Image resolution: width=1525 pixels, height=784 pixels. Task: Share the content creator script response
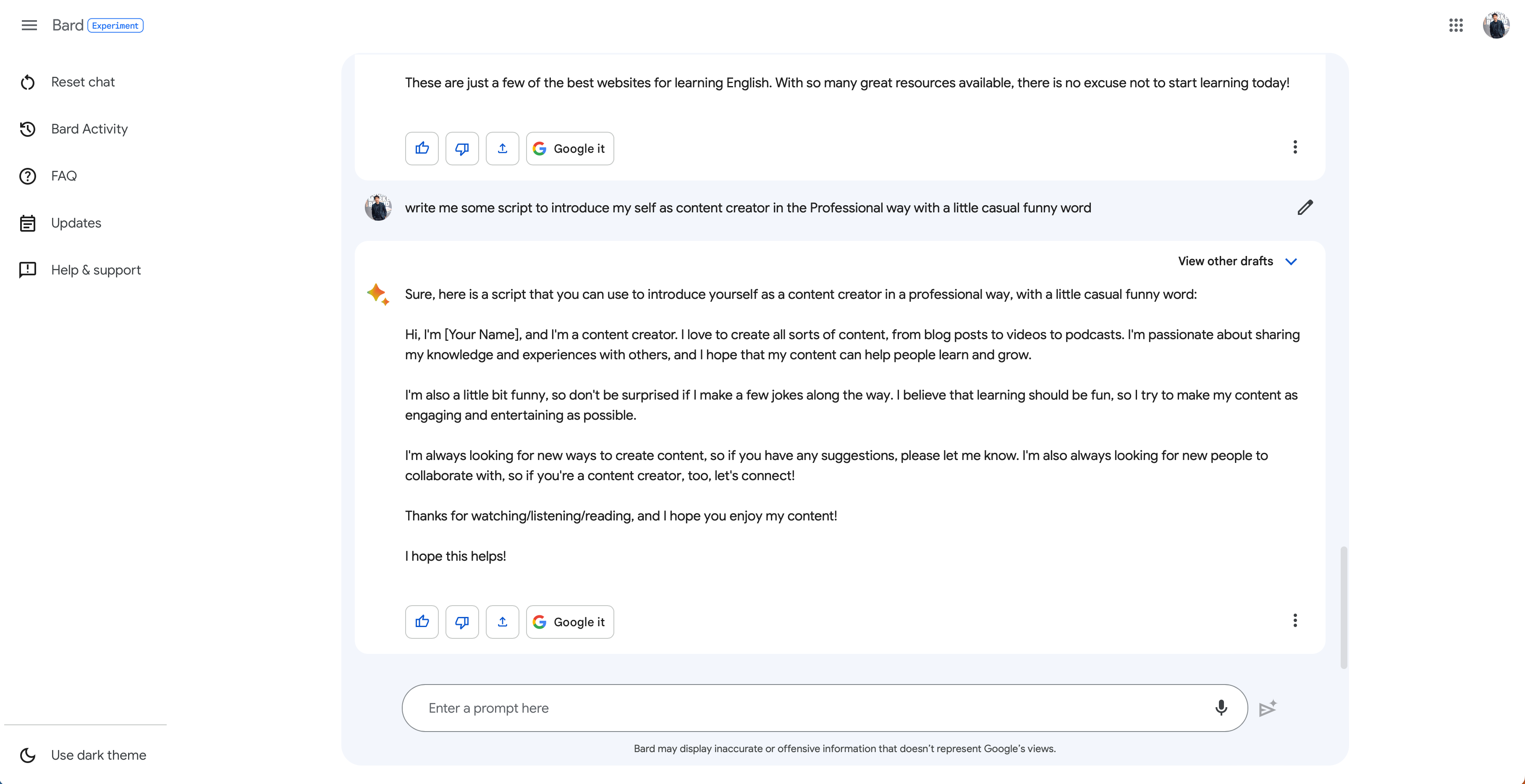502,621
